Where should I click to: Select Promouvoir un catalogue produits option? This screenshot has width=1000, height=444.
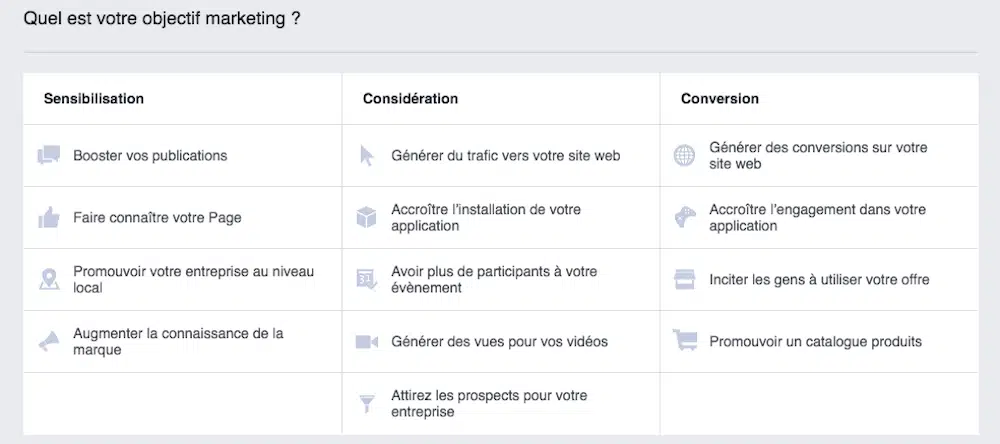click(x=815, y=342)
